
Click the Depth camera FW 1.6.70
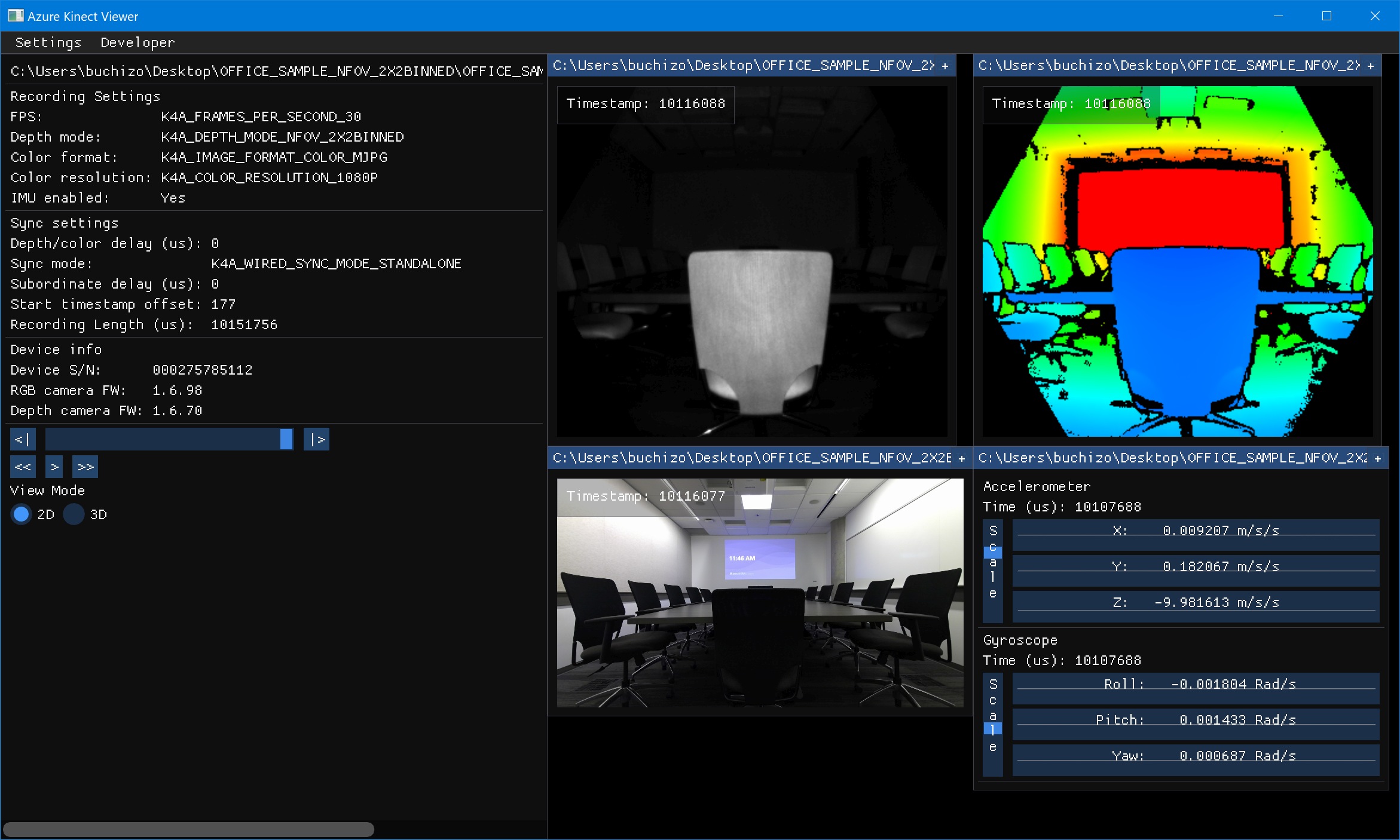[x=178, y=410]
